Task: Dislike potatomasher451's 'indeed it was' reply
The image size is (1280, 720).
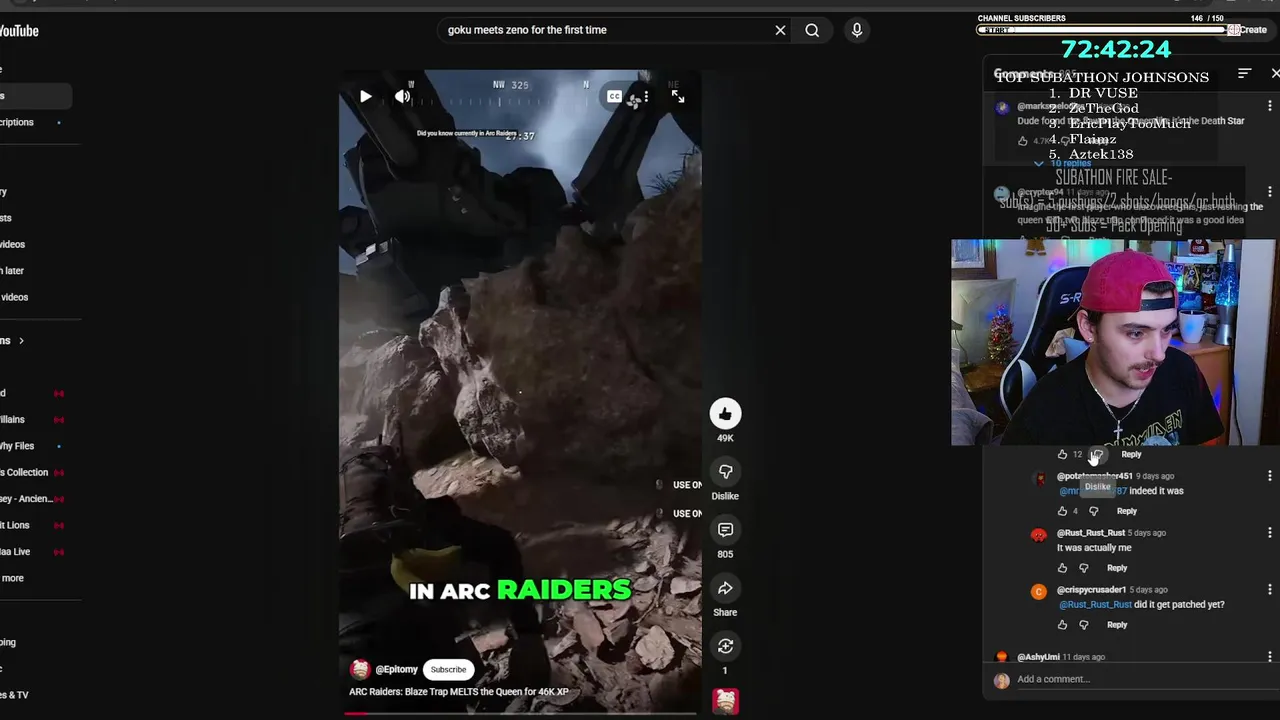Action: 1094,511
